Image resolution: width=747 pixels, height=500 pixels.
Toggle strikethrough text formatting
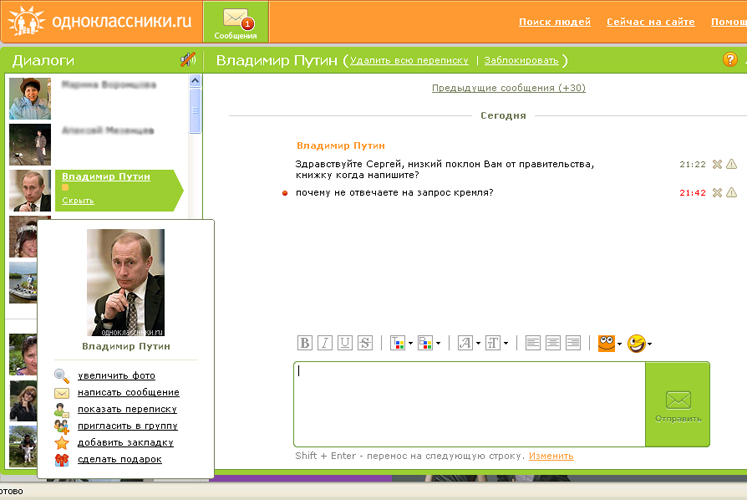[365, 343]
